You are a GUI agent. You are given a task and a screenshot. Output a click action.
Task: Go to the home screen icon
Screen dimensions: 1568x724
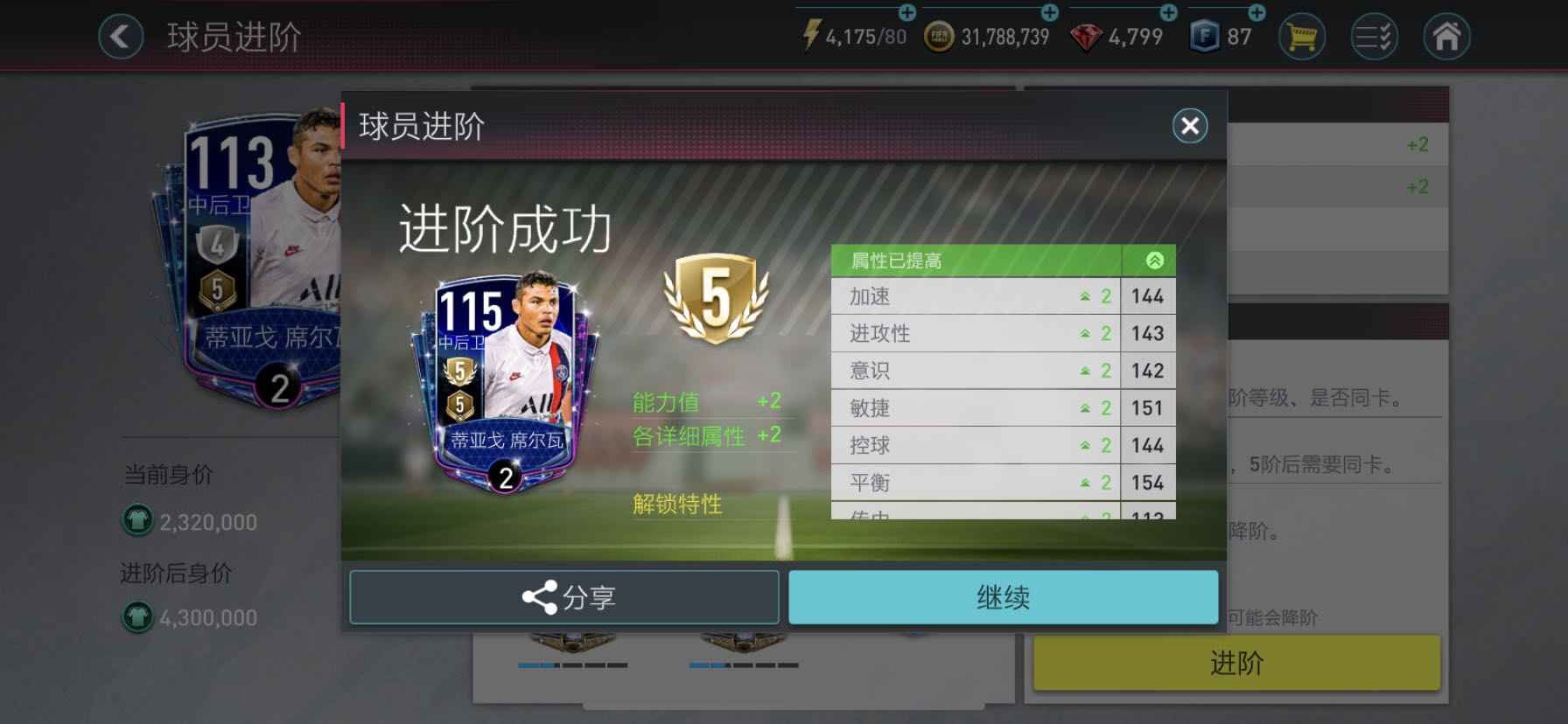click(1446, 37)
